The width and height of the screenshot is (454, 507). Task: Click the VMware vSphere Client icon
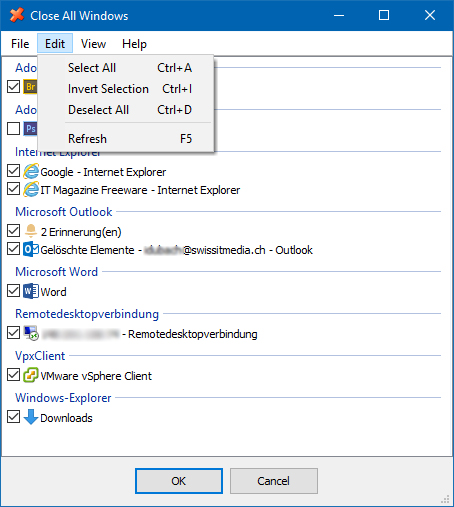pyautogui.click(x=31, y=375)
